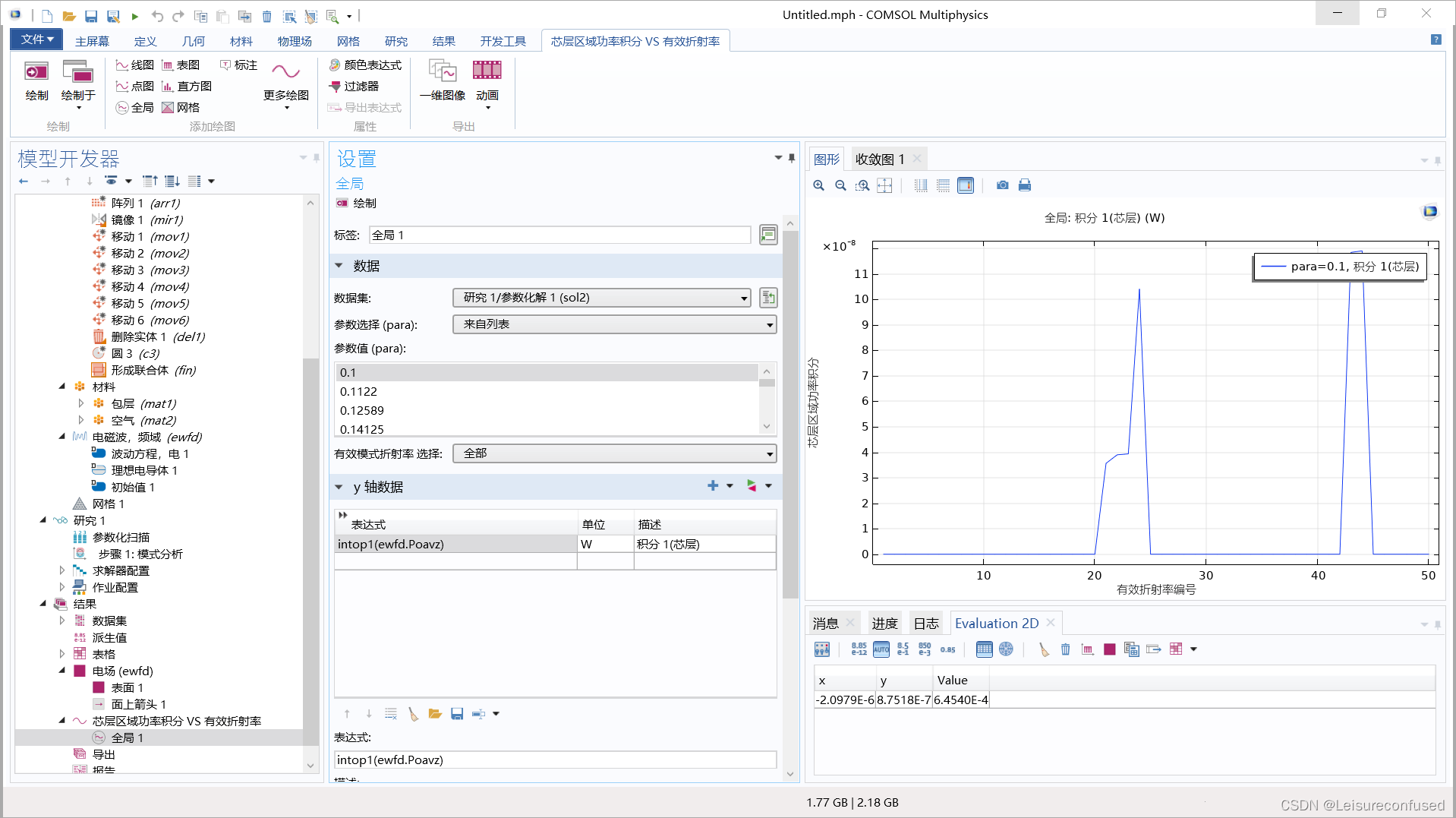Click the 绘制 button in settings panel

(x=357, y=204)
